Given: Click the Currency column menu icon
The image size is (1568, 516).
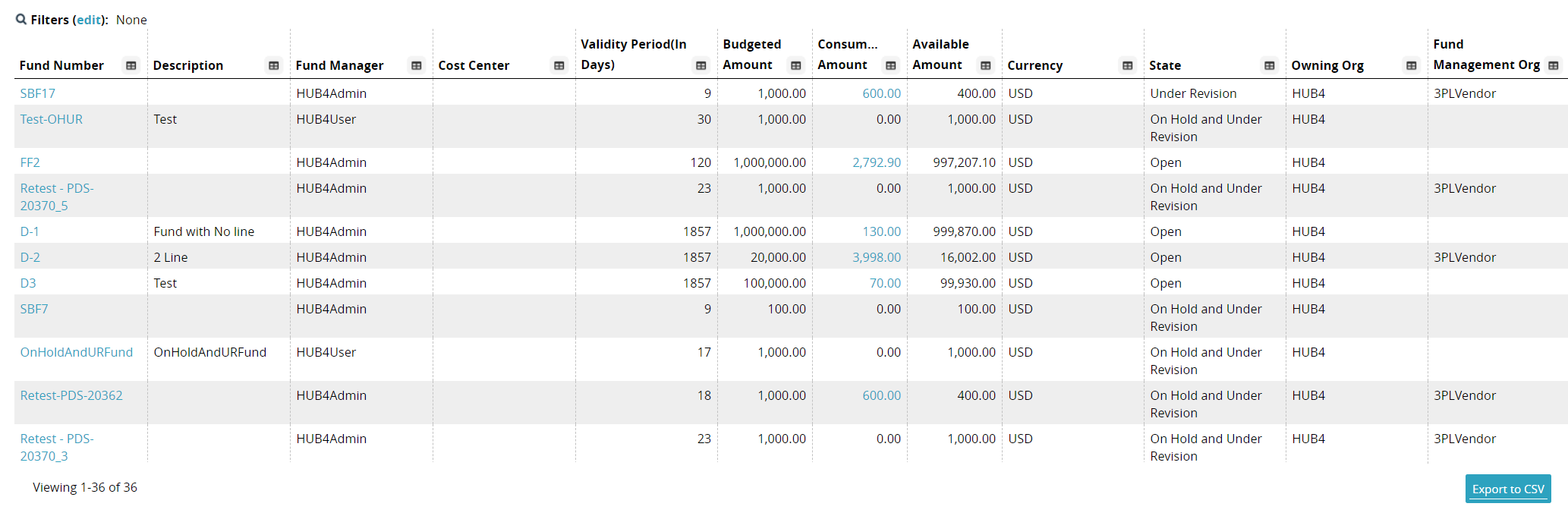Looking at the screenshot, I should (x=1128, y=66).
